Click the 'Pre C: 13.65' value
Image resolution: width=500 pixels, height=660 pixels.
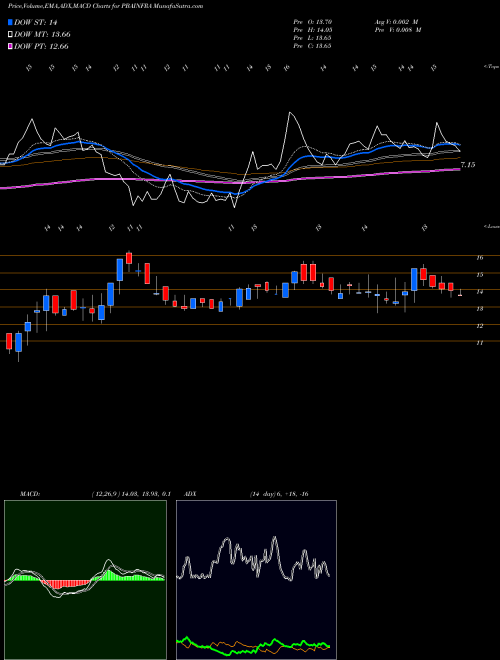pos(313,46)
